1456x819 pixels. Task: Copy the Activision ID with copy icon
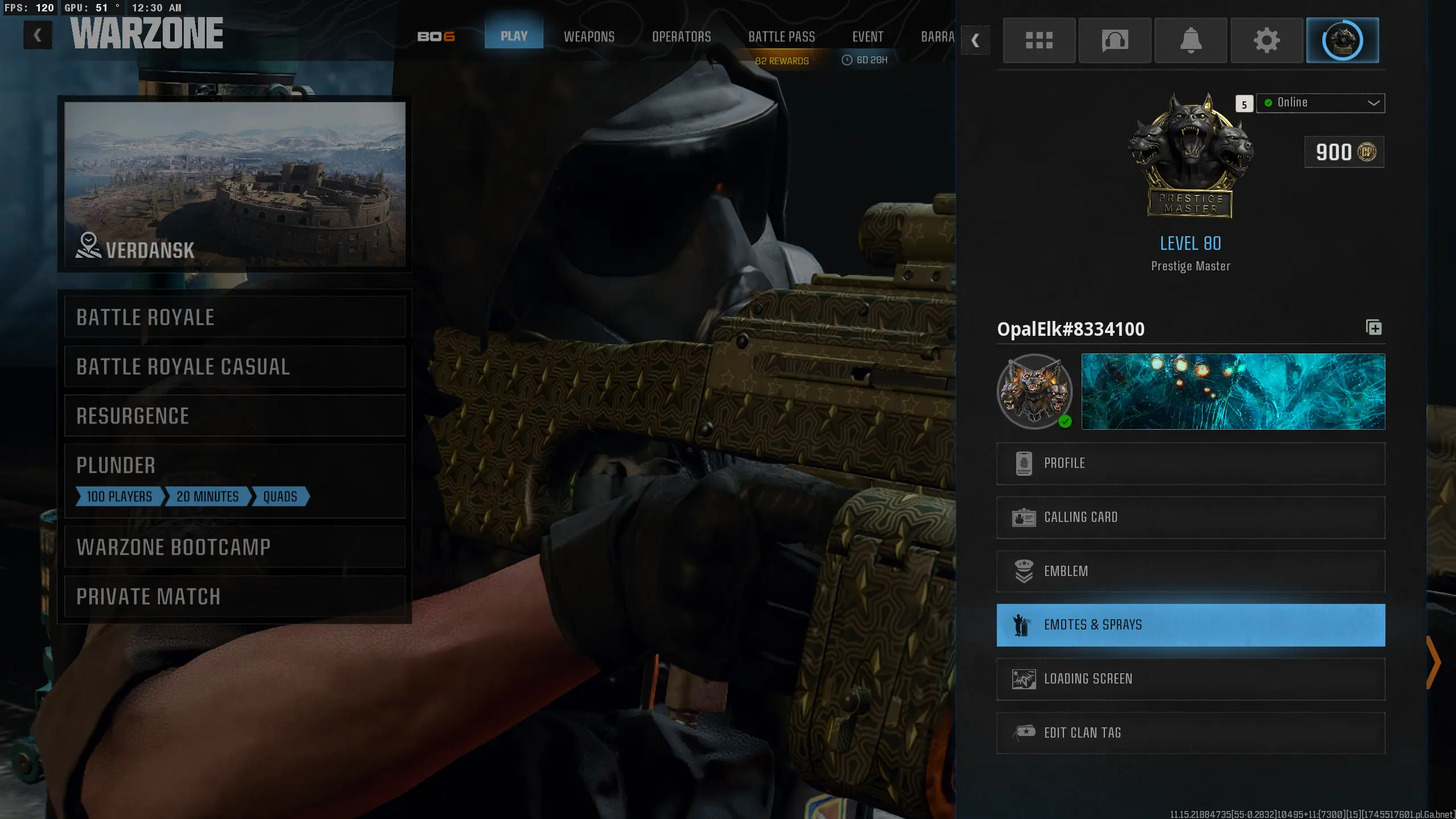[1373, 328]
